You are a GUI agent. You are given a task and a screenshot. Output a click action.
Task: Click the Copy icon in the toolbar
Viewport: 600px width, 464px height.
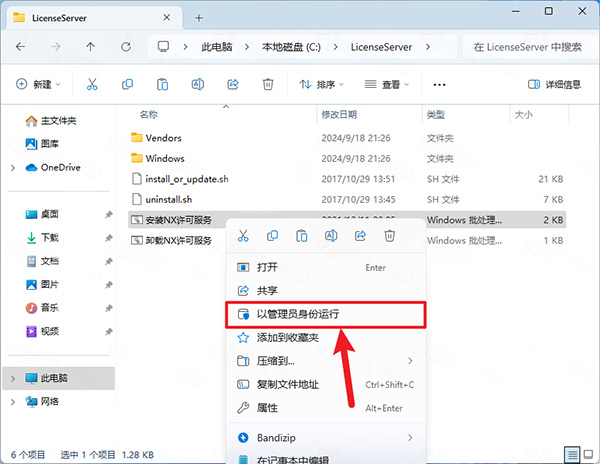pos(127,84)
